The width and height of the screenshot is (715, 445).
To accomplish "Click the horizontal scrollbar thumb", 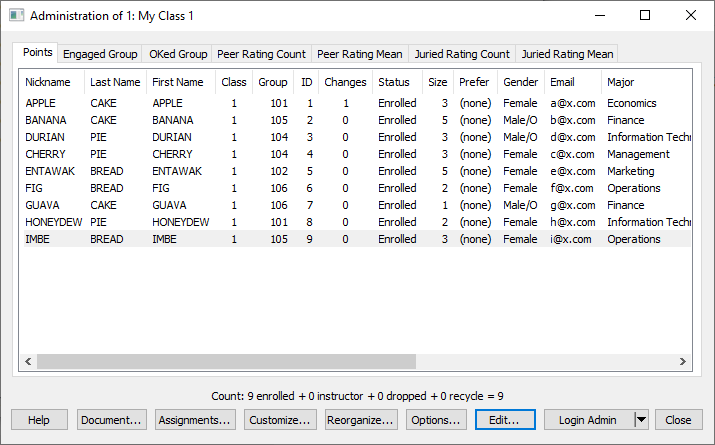I will pyautogui.click(x=226, y=362).
